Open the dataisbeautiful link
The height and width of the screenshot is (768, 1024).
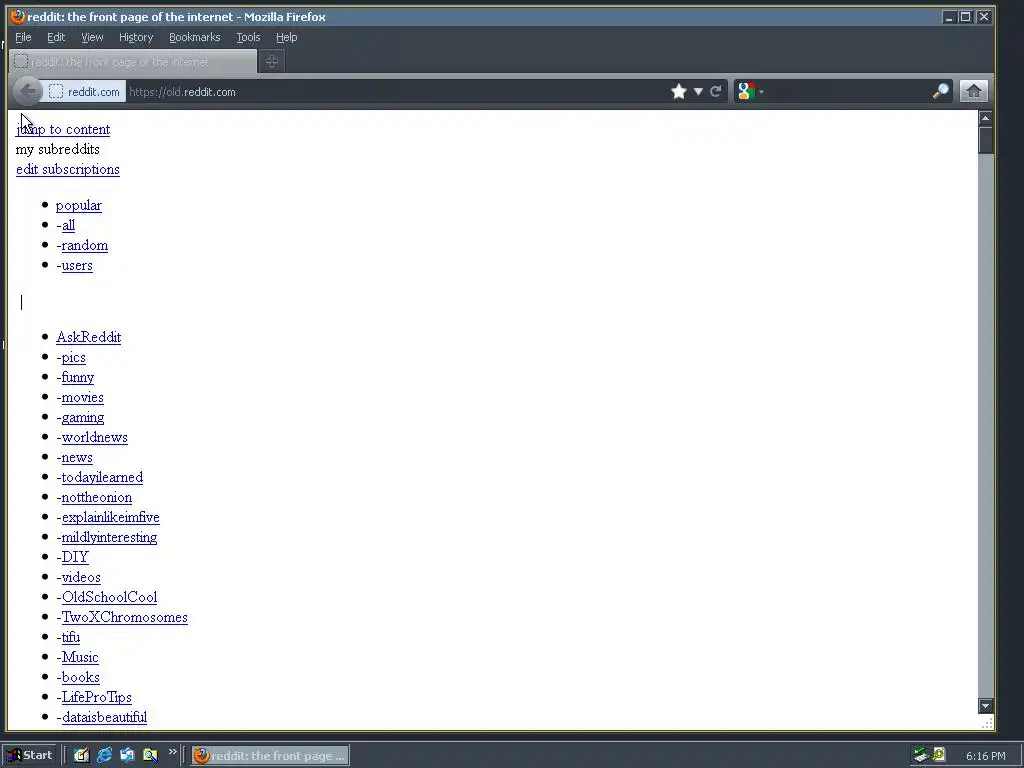click(104, 717)
